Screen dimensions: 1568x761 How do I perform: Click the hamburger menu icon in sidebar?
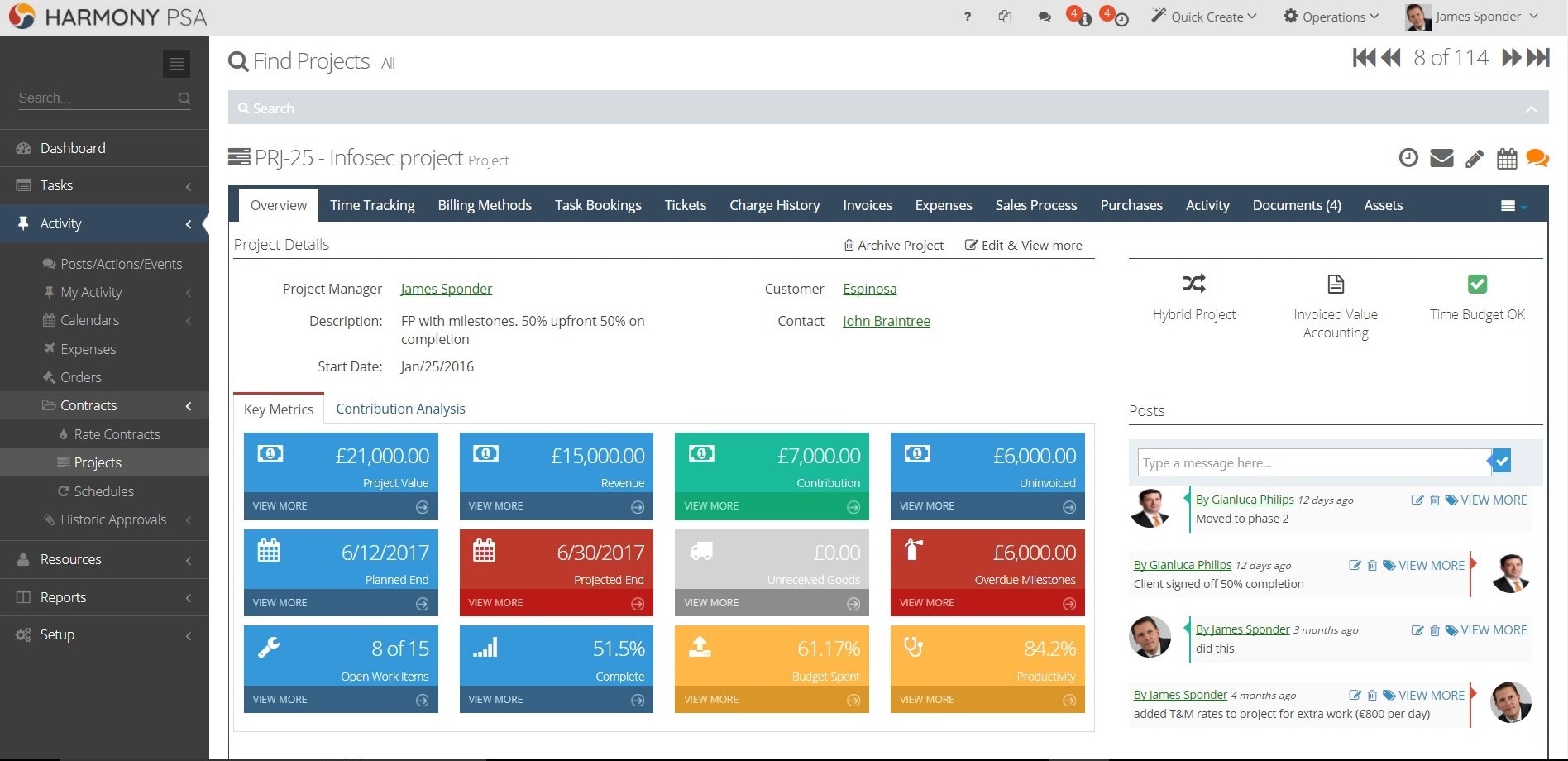(x=176, y=65)
